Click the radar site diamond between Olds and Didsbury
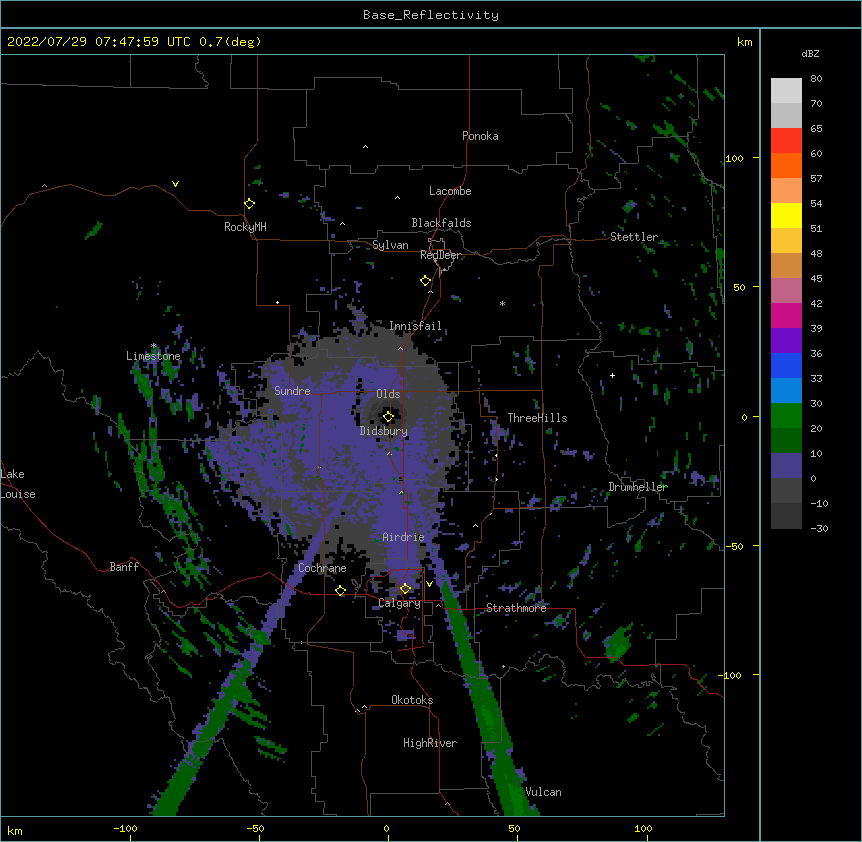This screenshot has height=842, width=862. tap(388, 417)
